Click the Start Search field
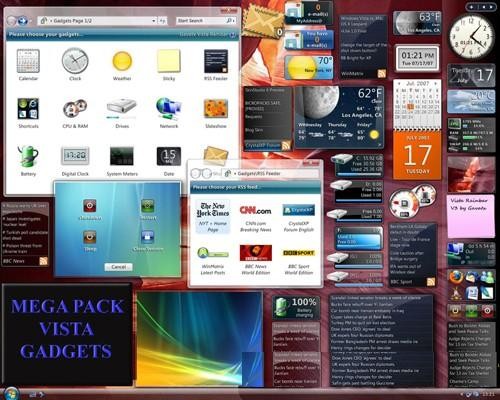 (201, 21)
